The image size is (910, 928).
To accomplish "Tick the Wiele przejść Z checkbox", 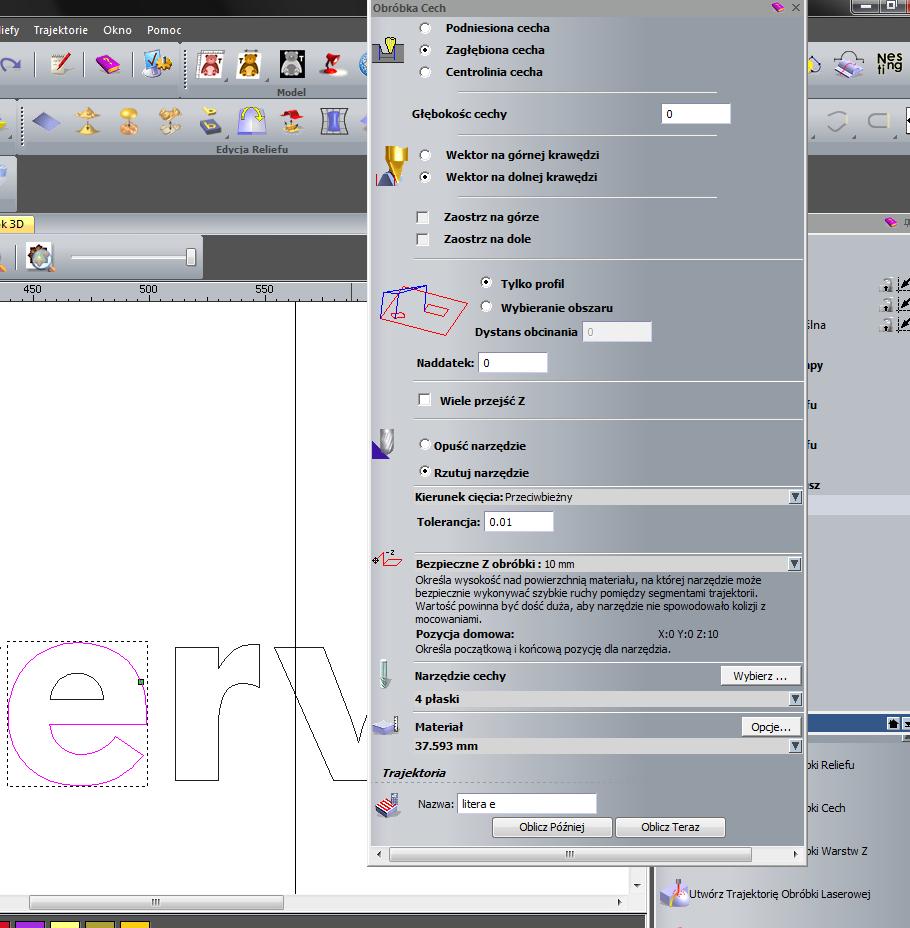I will click(424, 400).
